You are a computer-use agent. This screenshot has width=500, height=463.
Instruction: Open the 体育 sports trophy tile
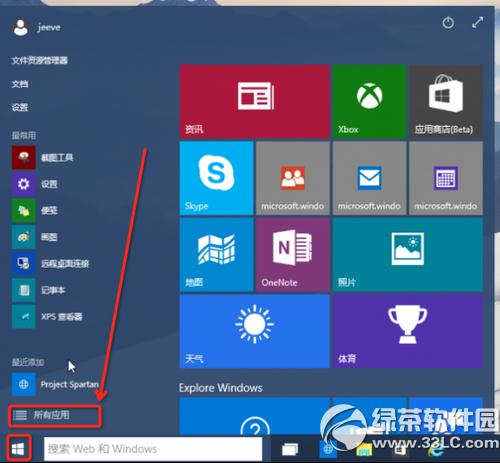pos(408,331)
